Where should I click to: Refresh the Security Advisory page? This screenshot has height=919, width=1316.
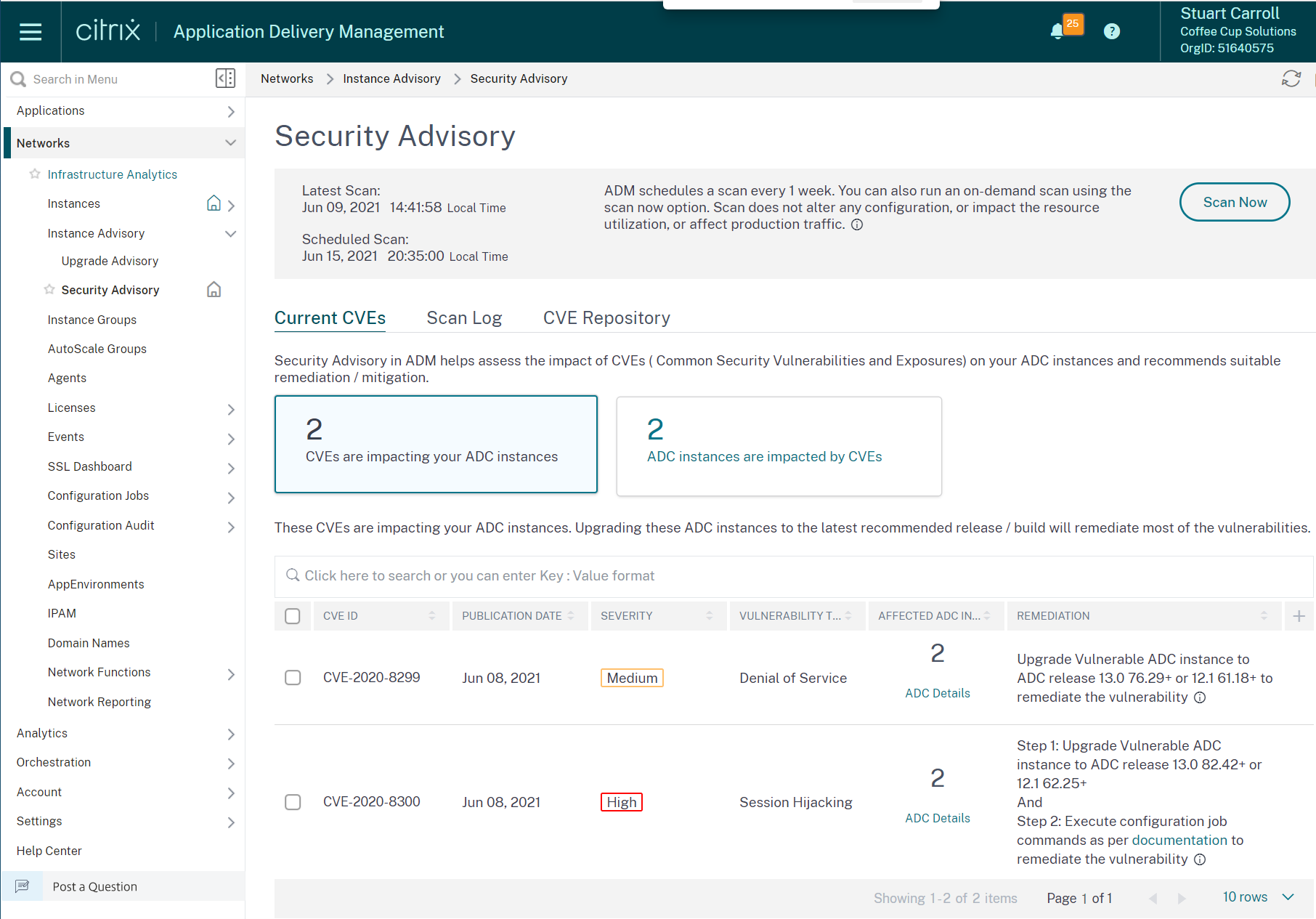click(x=1293, y=78)
